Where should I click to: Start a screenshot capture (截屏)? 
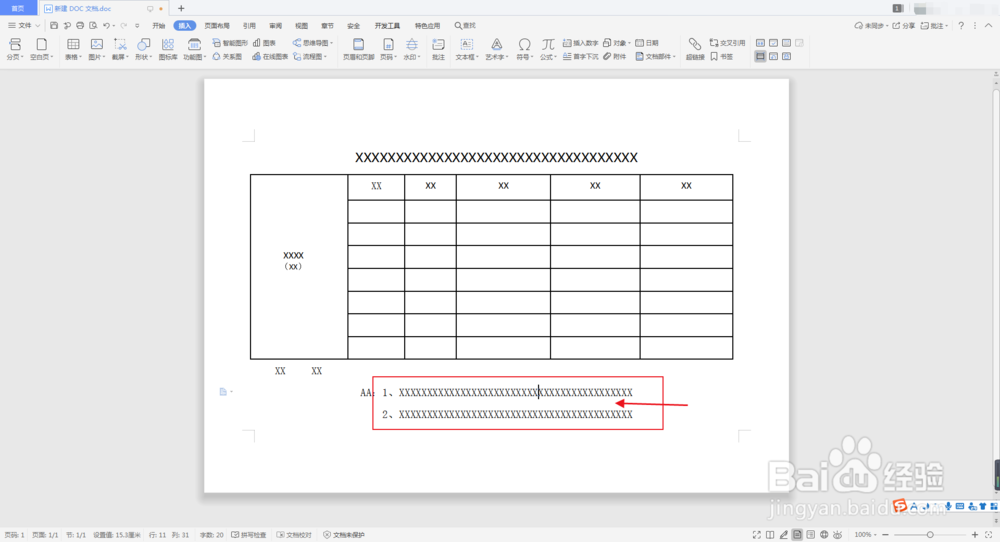coord(120,48)
